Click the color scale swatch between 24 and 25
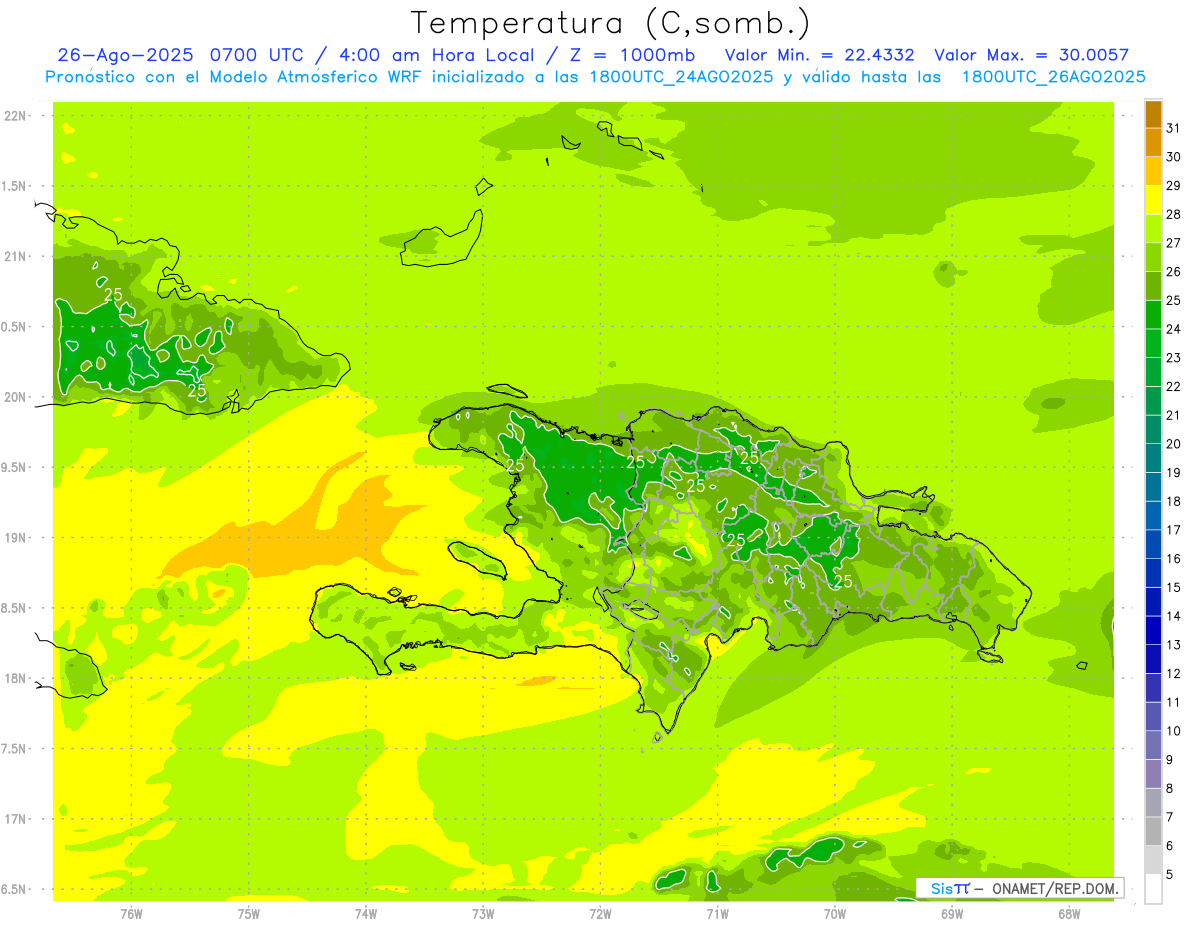Viewport: 1200px width, 927px height. tap(1153, 315)
